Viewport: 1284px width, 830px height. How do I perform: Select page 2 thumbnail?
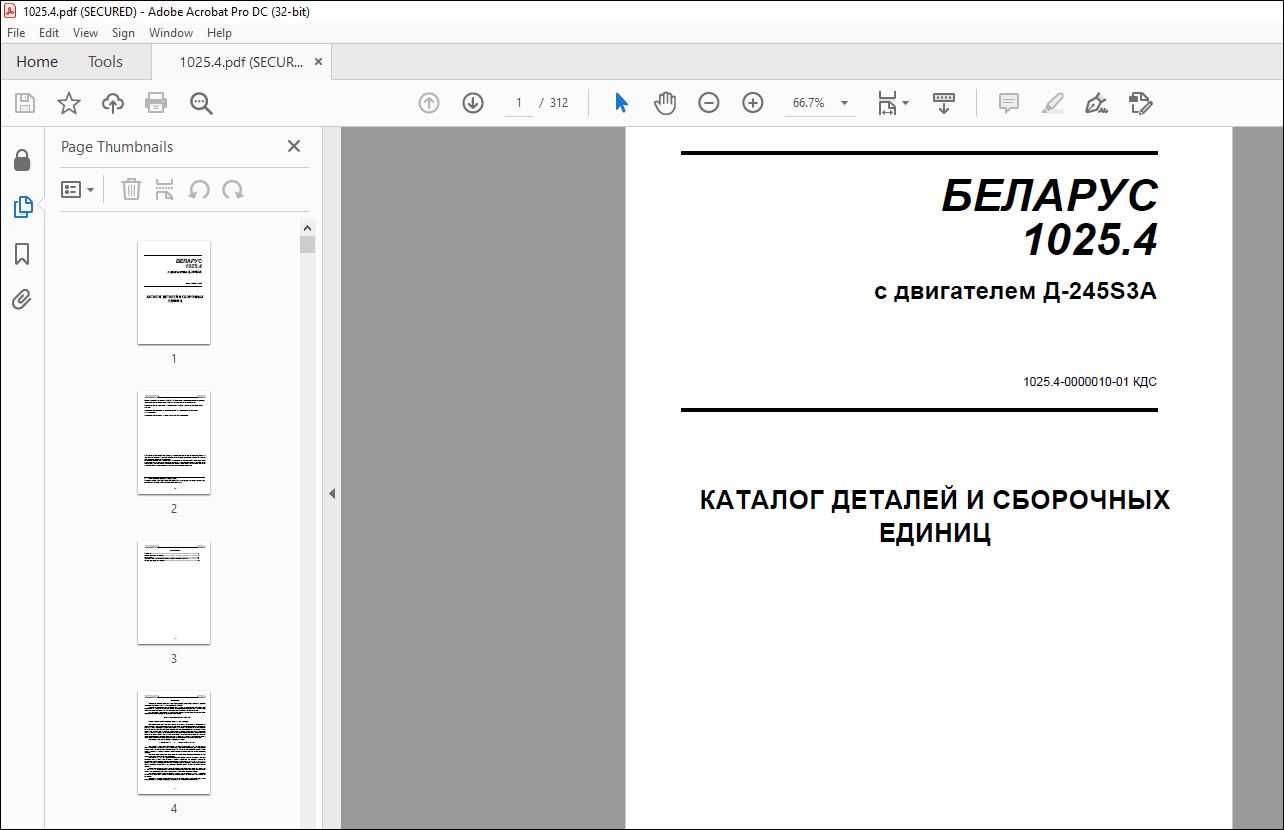tap(174, 442)
